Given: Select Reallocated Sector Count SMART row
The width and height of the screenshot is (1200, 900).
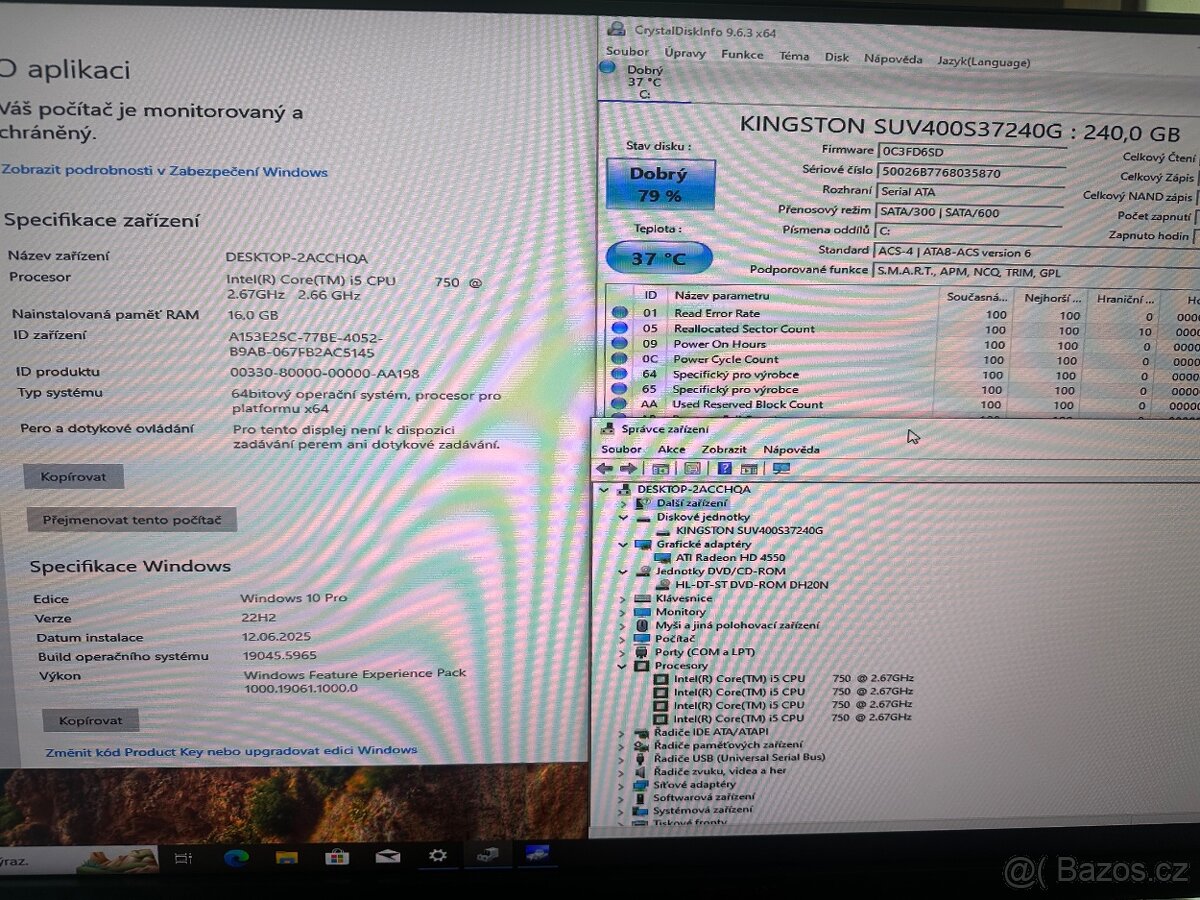Looking at the screenshot, I should coord(904,328).
